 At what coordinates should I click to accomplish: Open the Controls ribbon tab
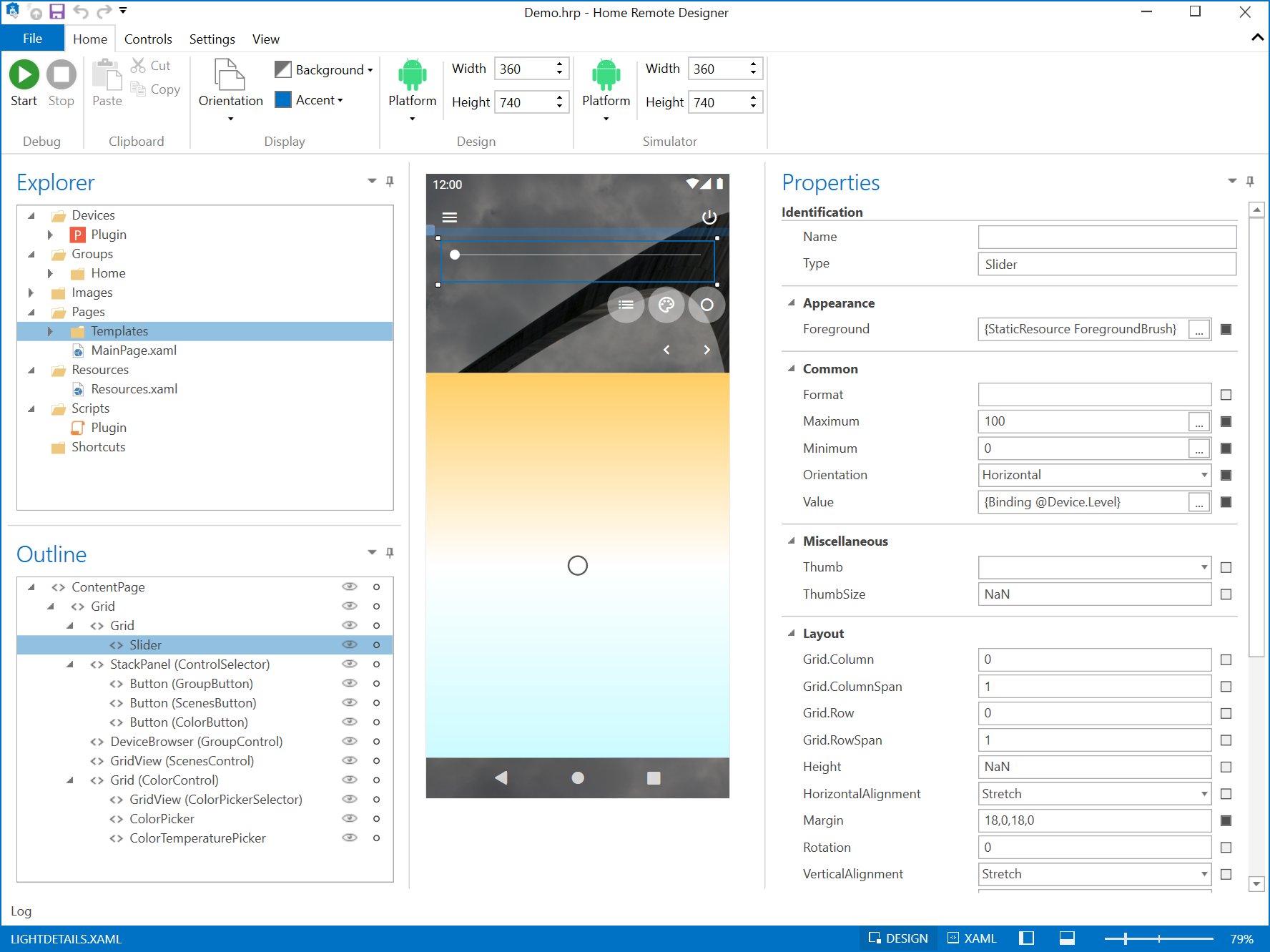click(148, 39)
